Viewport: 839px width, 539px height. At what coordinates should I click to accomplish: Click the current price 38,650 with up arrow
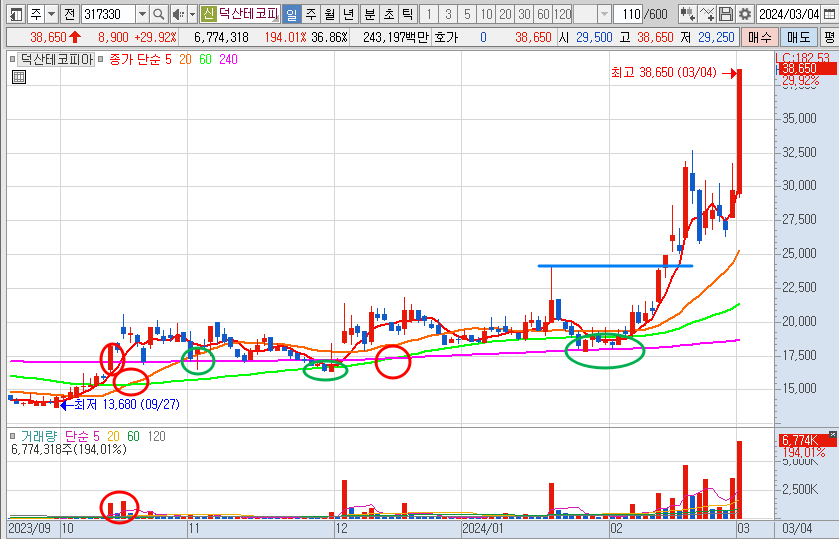56,37
